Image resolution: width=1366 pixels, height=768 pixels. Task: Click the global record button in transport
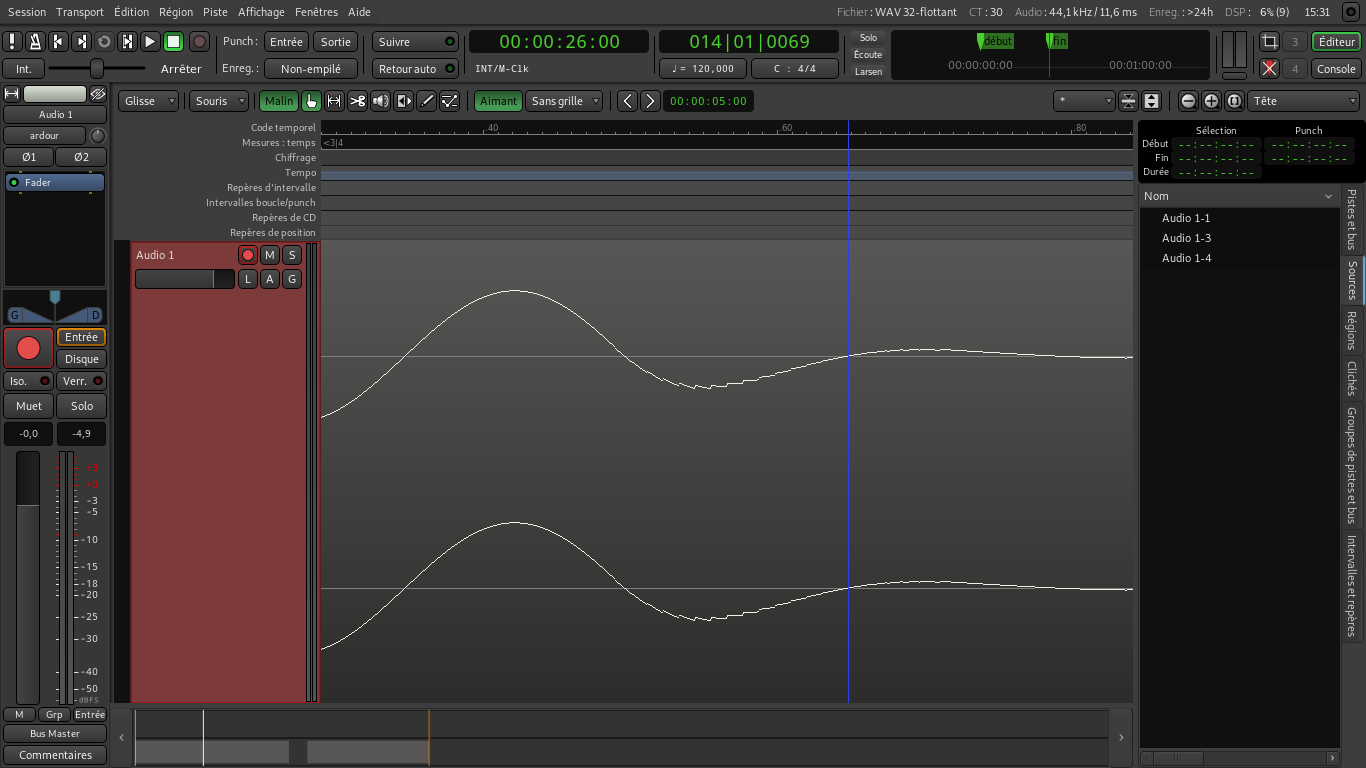[199, 41]
